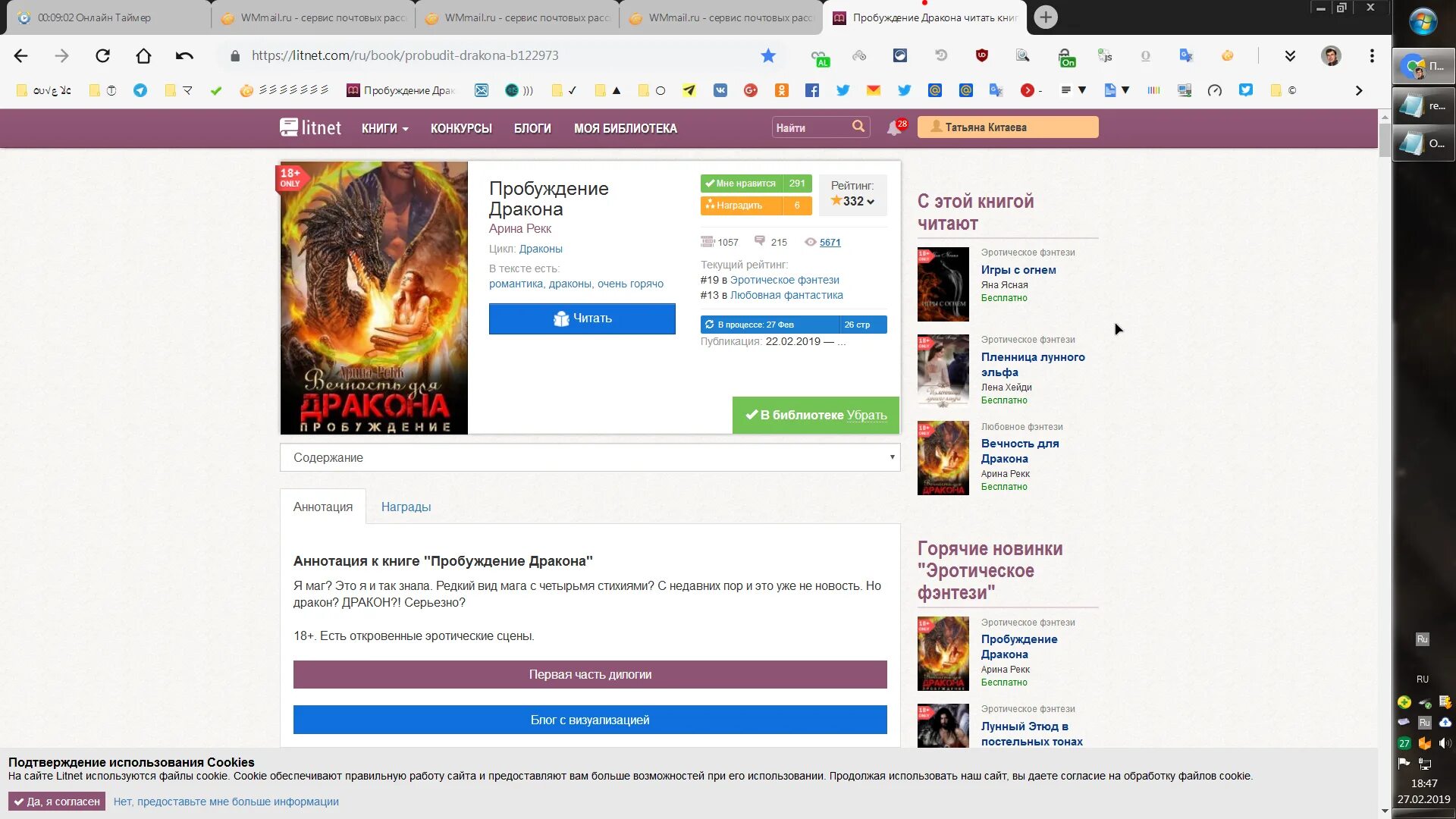
Task: Click the views eye icon
Action: (x=810, y=243)
